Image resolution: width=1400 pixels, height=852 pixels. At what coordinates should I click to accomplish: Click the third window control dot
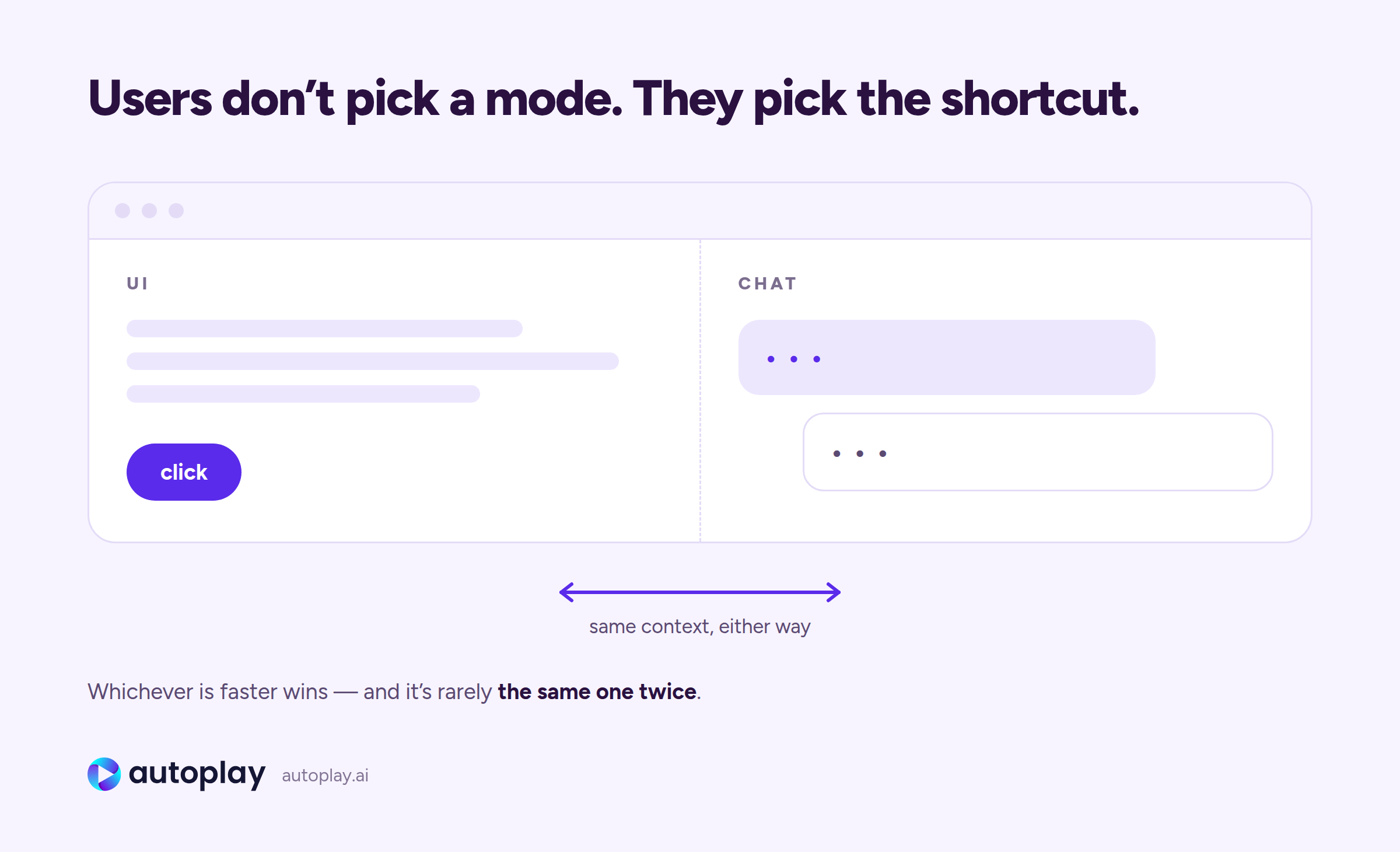(176, 211)
